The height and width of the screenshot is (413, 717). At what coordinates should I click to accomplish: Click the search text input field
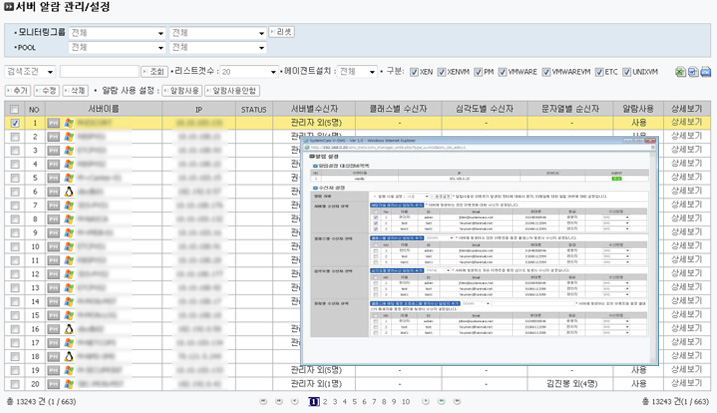pyautogui.click(x=99, y=72)
